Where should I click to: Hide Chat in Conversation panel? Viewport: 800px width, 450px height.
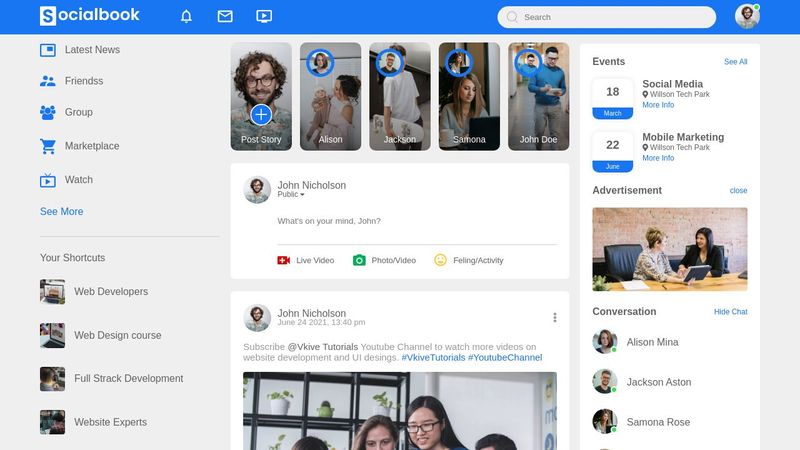point(730,312)
